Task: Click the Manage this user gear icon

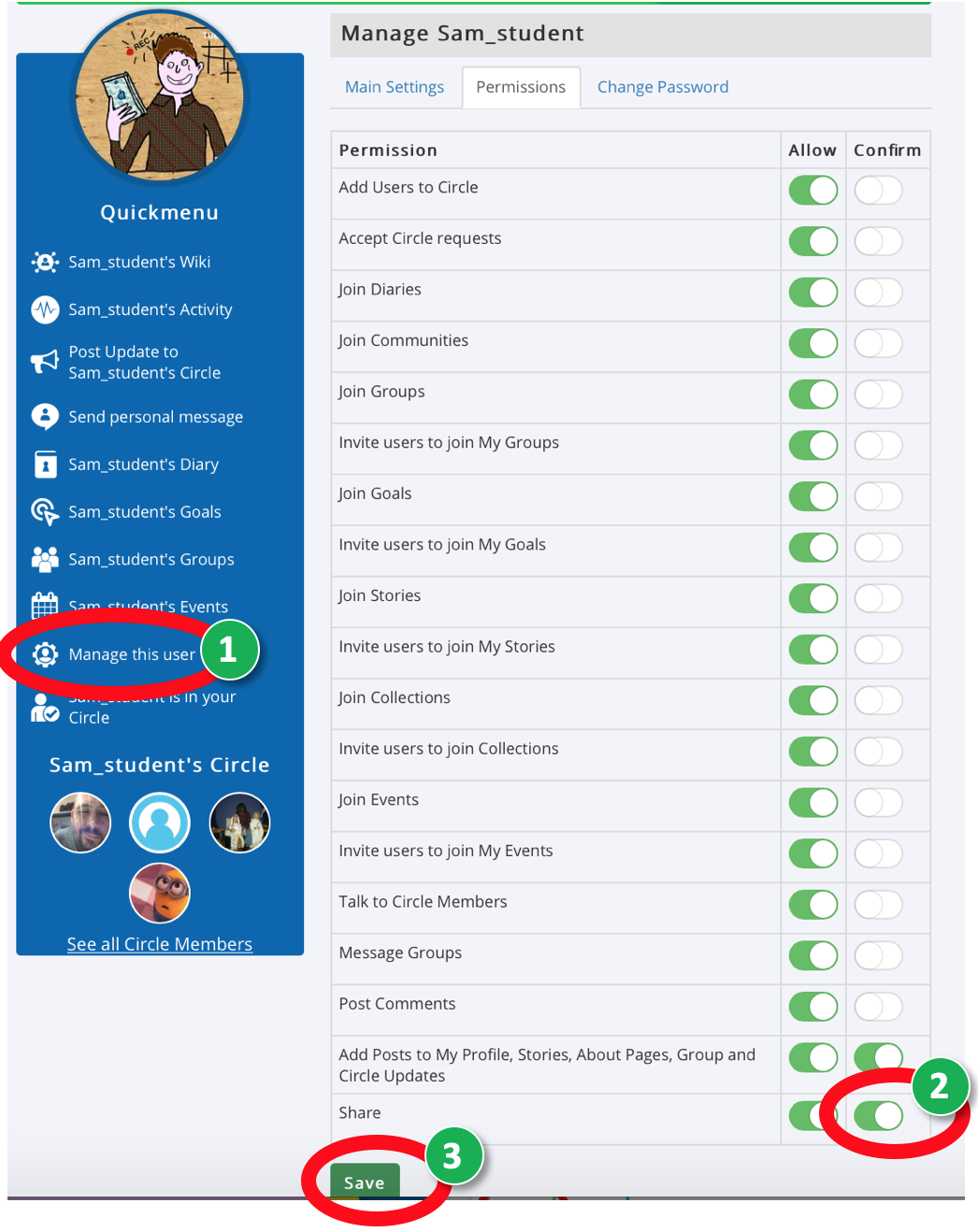Action: click(x=45, y=654)
